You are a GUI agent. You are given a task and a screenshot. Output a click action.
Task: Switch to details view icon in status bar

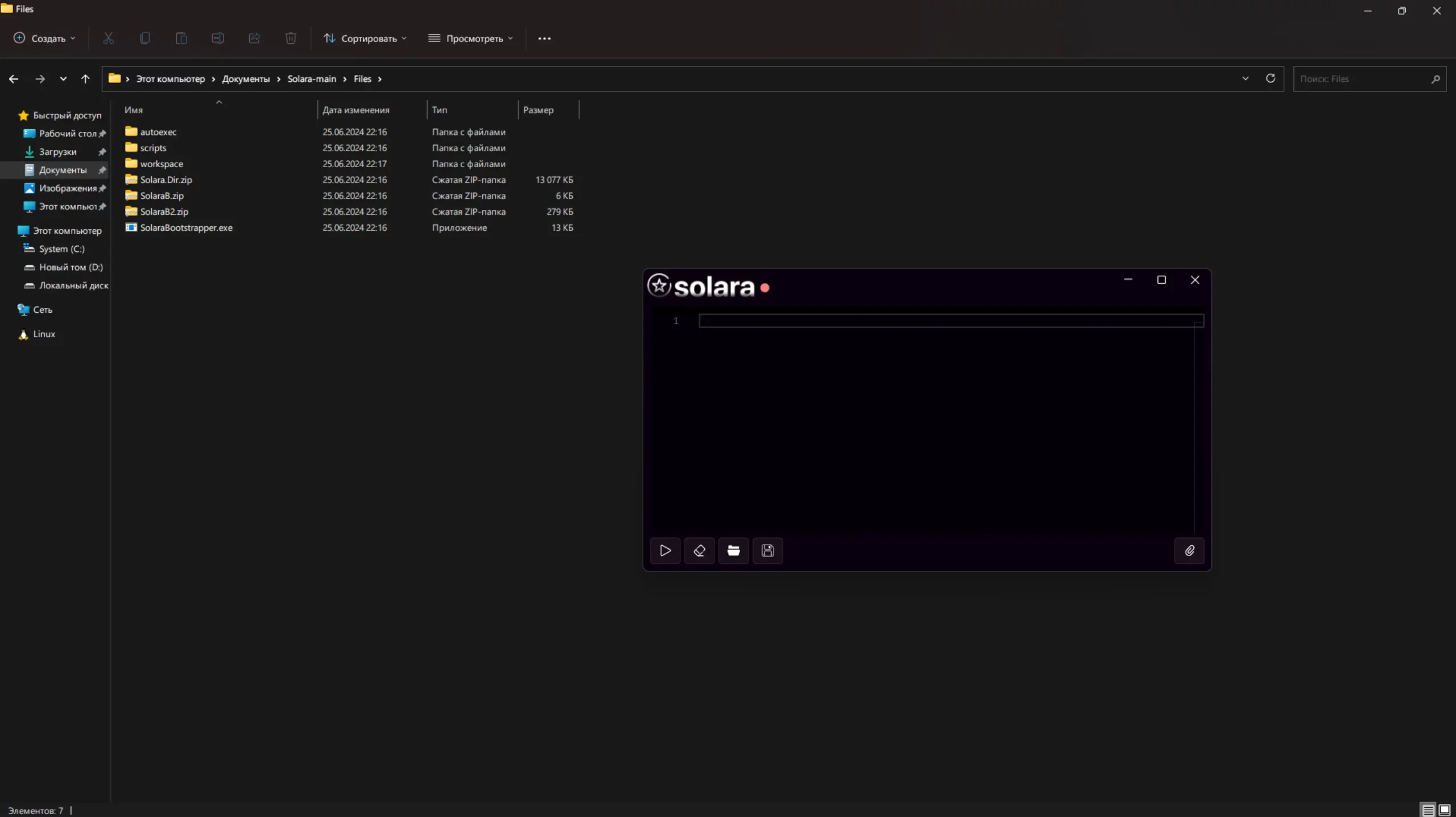pyautogui.click(x=1428, y=810)
